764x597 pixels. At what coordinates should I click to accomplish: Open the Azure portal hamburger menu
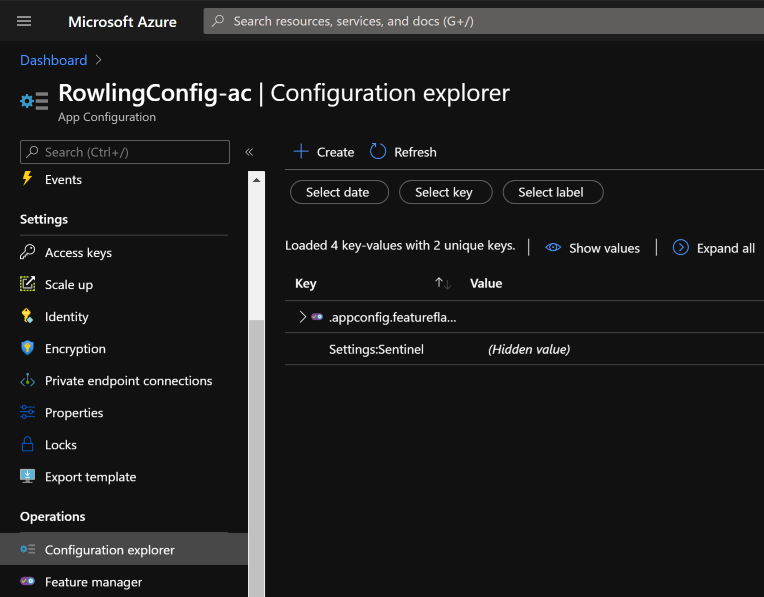point(24,21)
